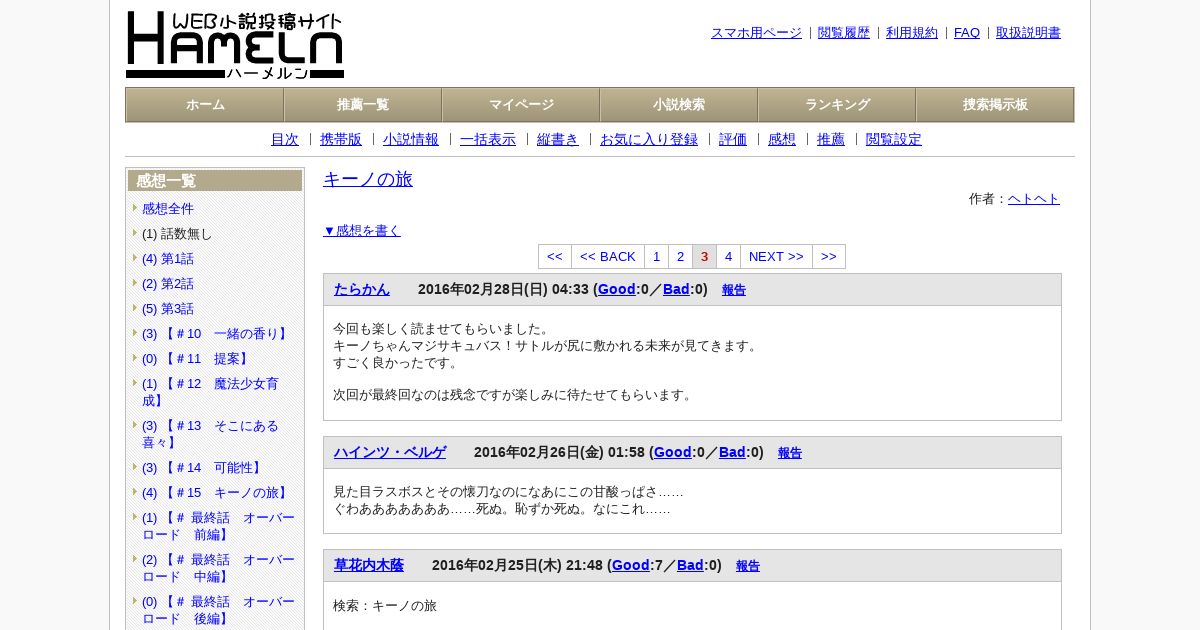Viewport: 1200px width, 630px height.
Task: Open the FAQ link
Action: click(x=967, y=33)
